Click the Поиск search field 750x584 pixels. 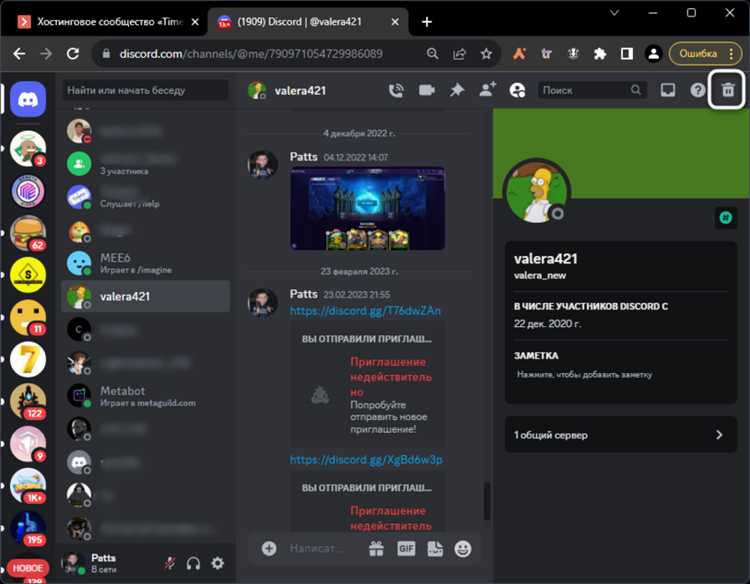tap(585, 90)
